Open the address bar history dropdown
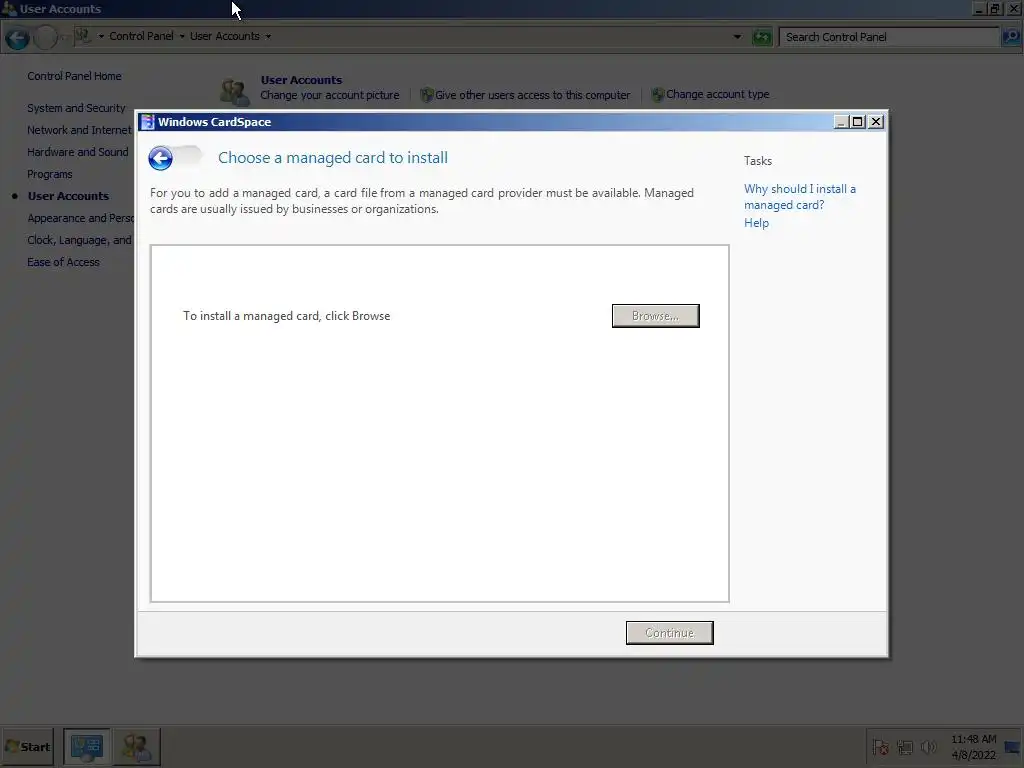This screenshot has width=1024, height=768. pos(737,37)
